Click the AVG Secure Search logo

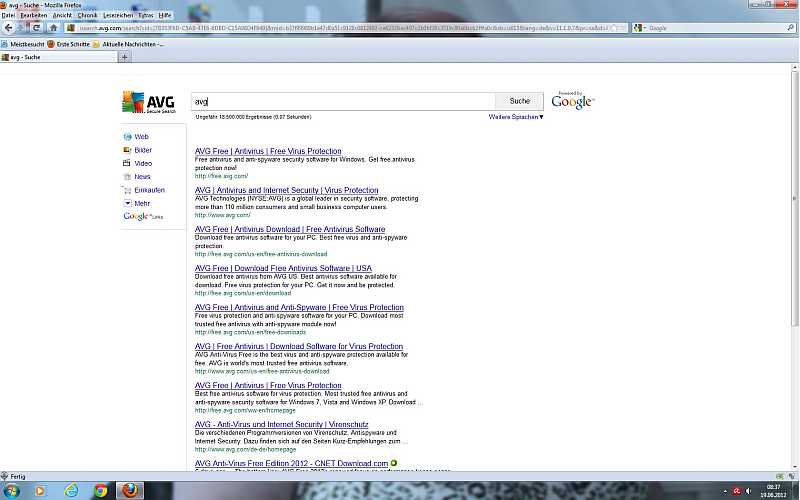[148, 102]
